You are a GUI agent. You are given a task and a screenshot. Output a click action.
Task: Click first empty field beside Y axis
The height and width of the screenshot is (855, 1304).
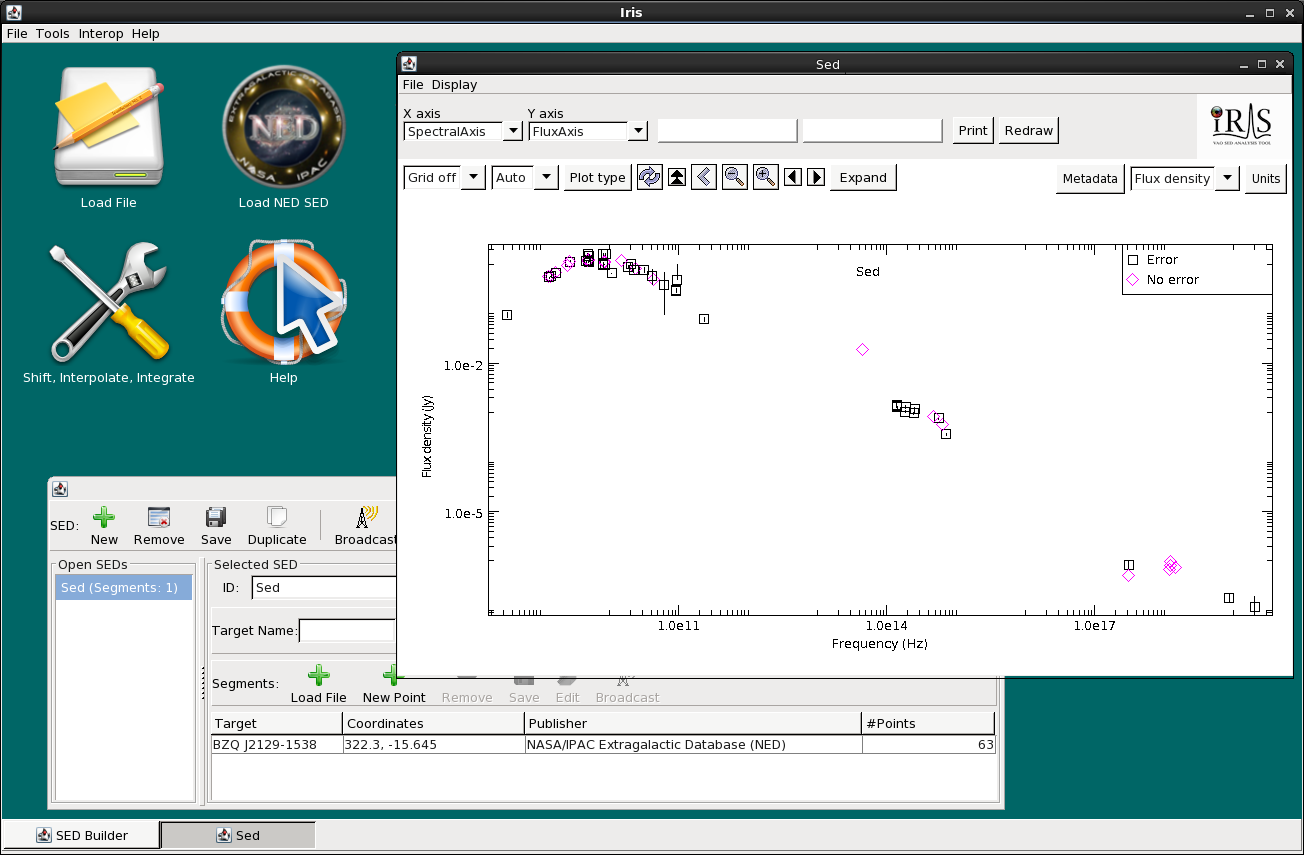click(727, 131)
